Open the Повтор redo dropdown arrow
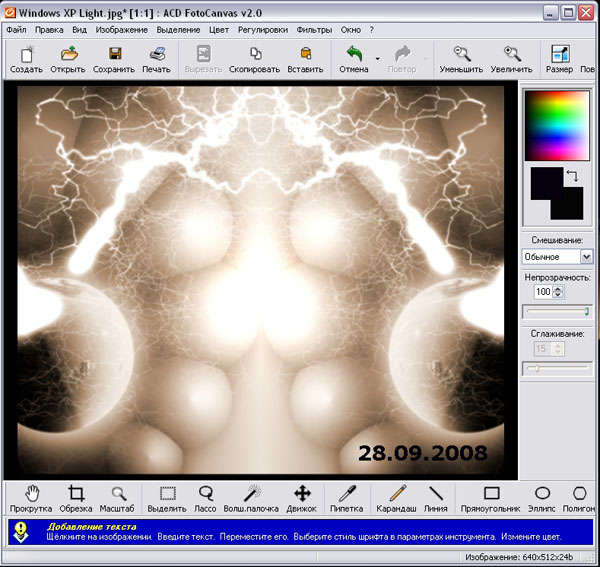Screen dimensions: 600x567 426,59
